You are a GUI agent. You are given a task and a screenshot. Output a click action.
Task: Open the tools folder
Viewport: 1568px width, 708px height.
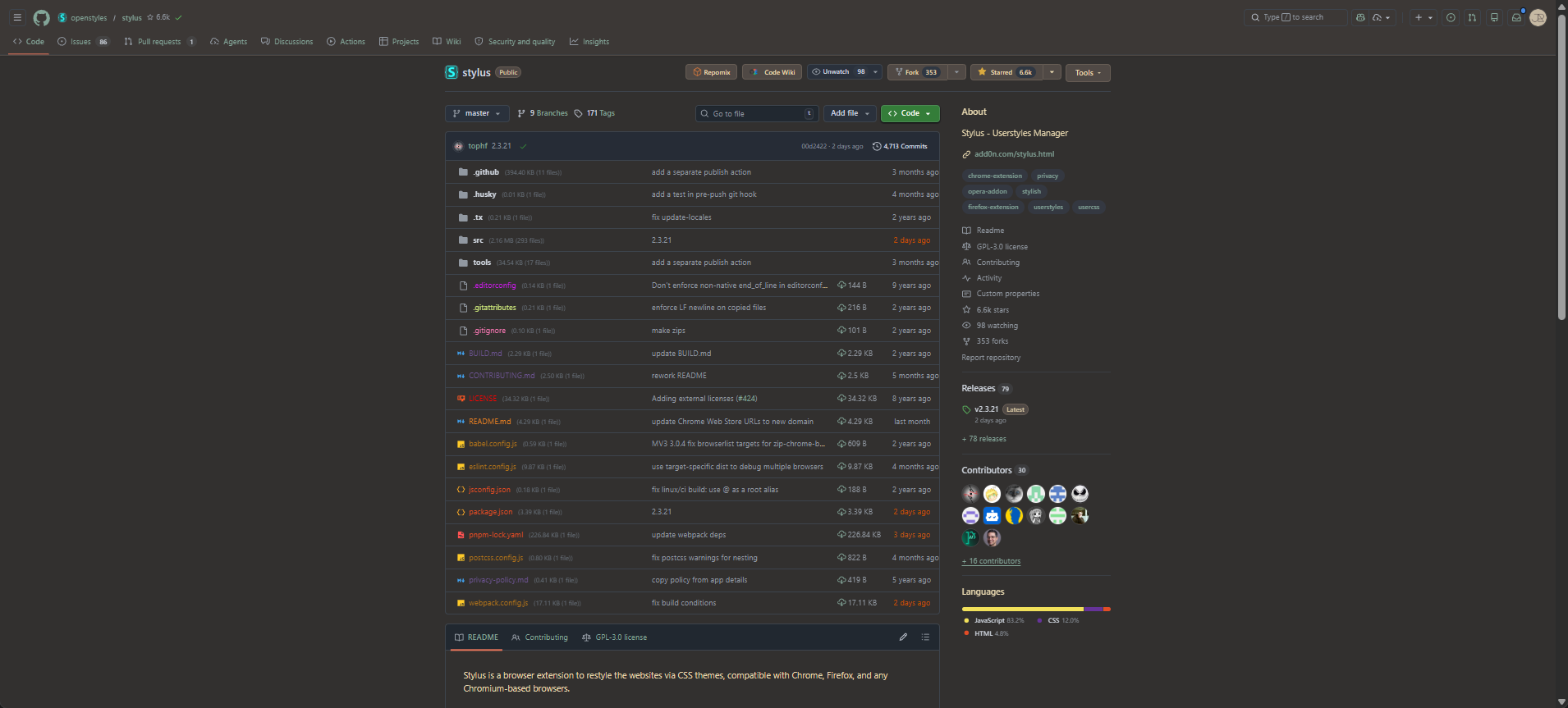click(482, 263)
